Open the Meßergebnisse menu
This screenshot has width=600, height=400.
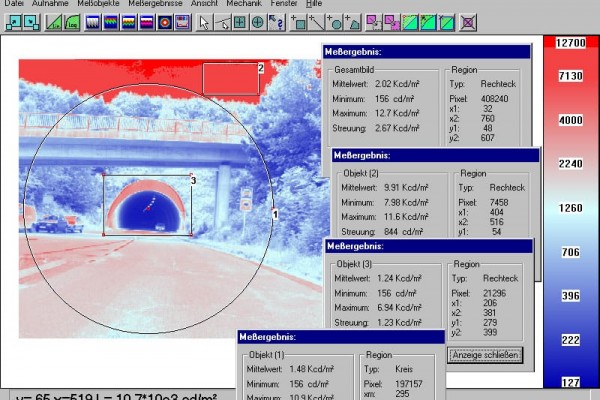coord(155,3)
